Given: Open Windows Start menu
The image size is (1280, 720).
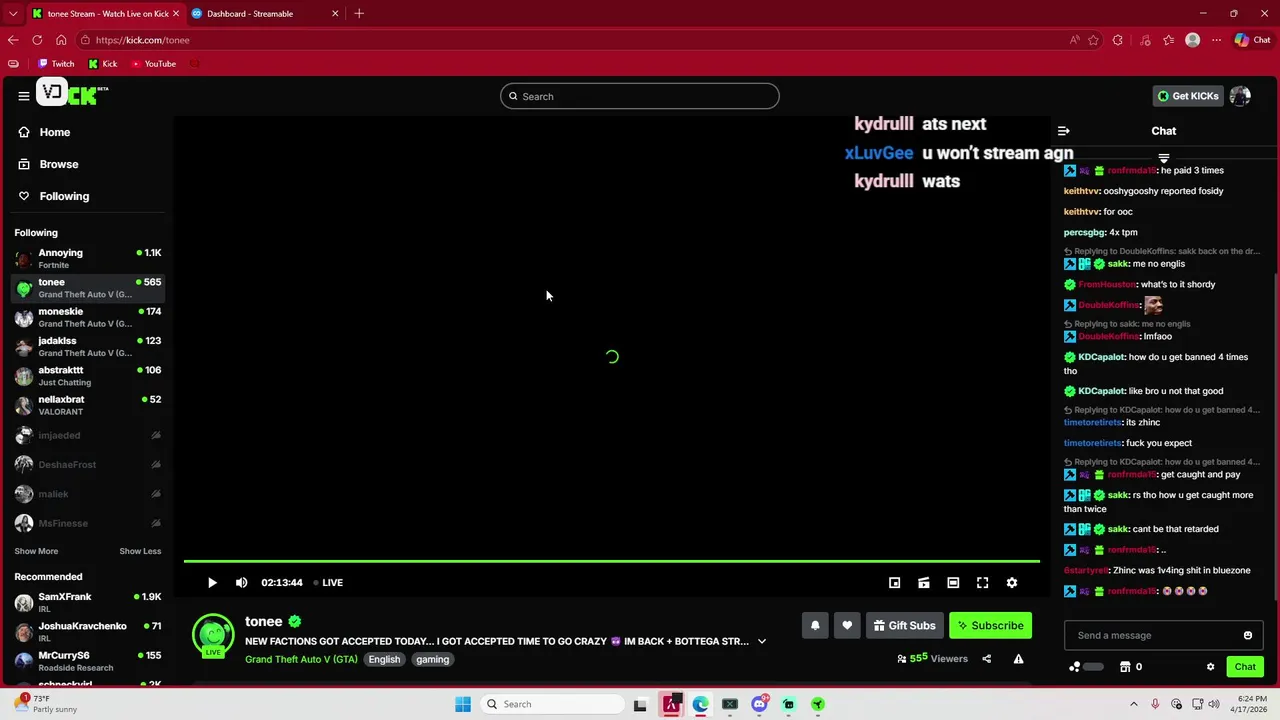Looking at the screenshot, I should (463, 704).
